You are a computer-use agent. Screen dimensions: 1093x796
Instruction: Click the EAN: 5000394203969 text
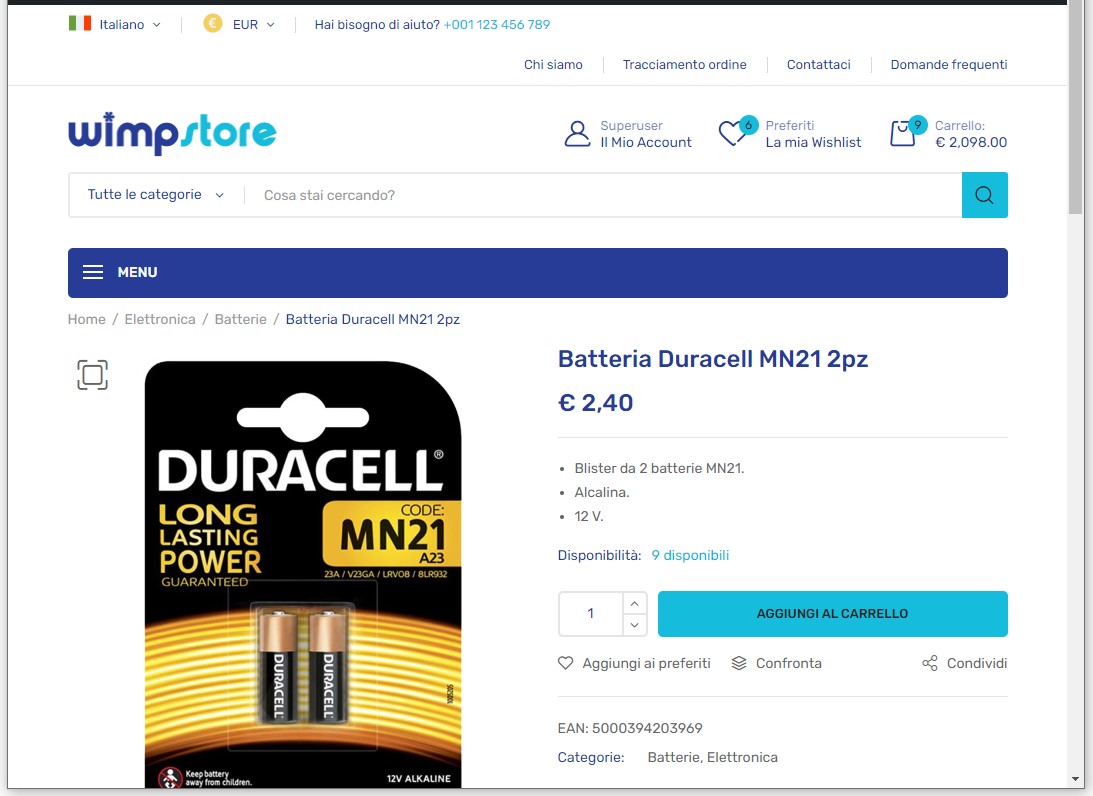[630, 728]
